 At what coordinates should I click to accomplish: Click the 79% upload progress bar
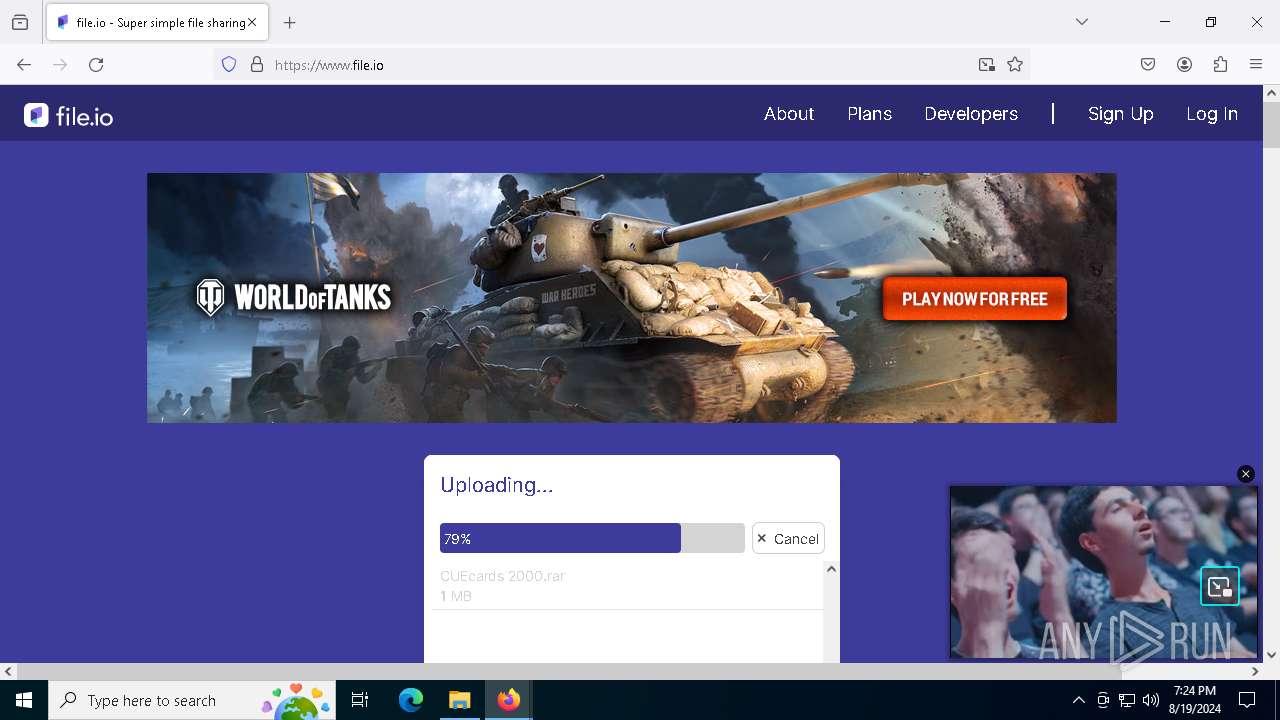(592, 538)
